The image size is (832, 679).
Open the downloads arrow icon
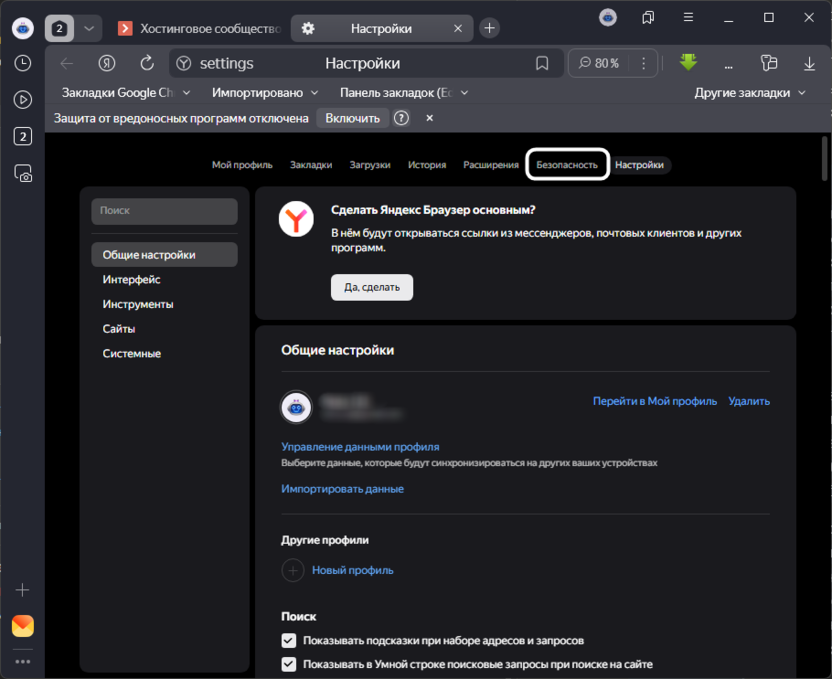pos(809,64)
